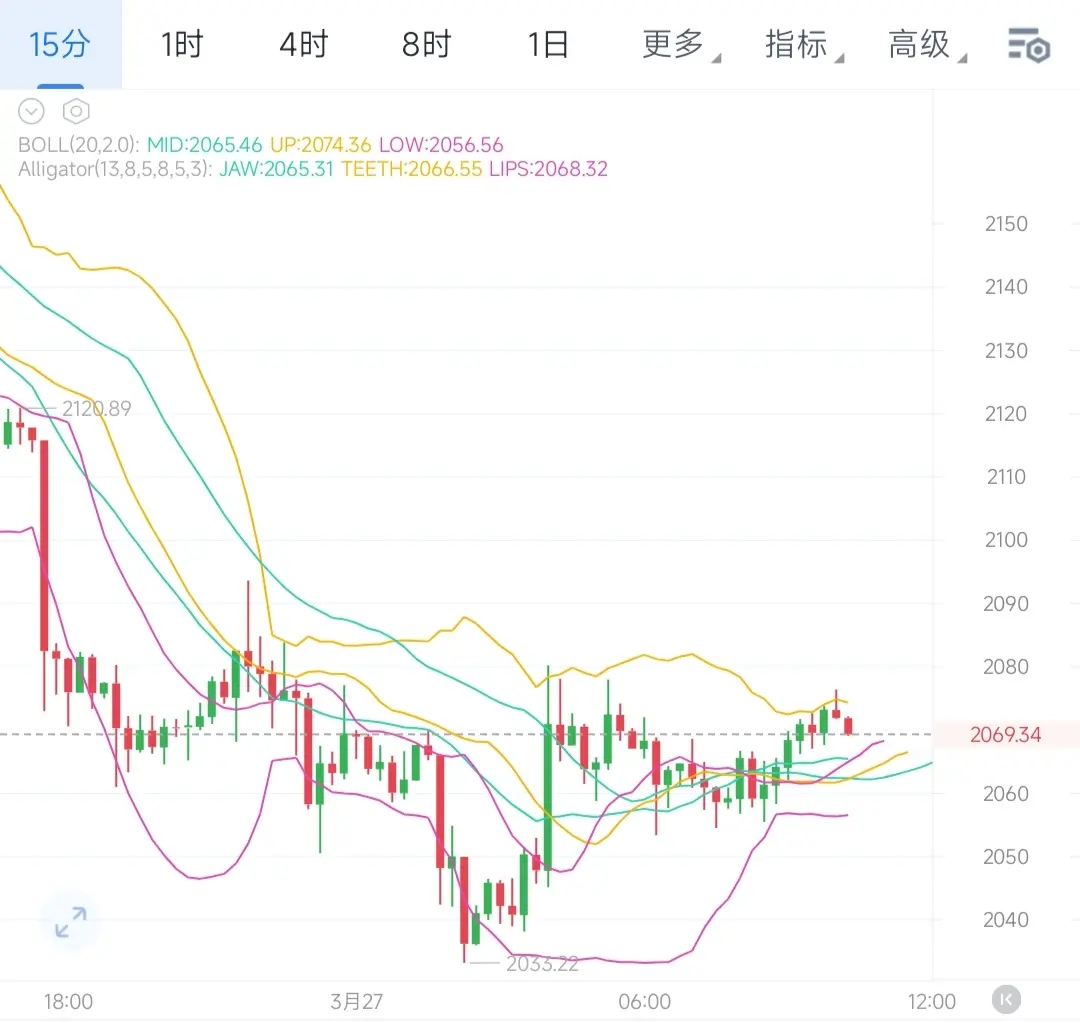The image size is (1080, 1023).
Task: Click the 18:00 time axis label
Action: (68, 1001)
